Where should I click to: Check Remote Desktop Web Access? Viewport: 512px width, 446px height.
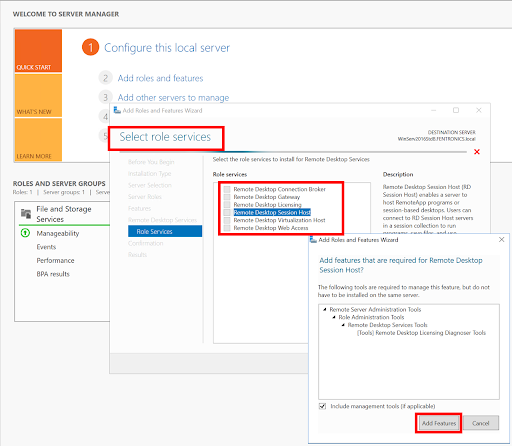227,228
